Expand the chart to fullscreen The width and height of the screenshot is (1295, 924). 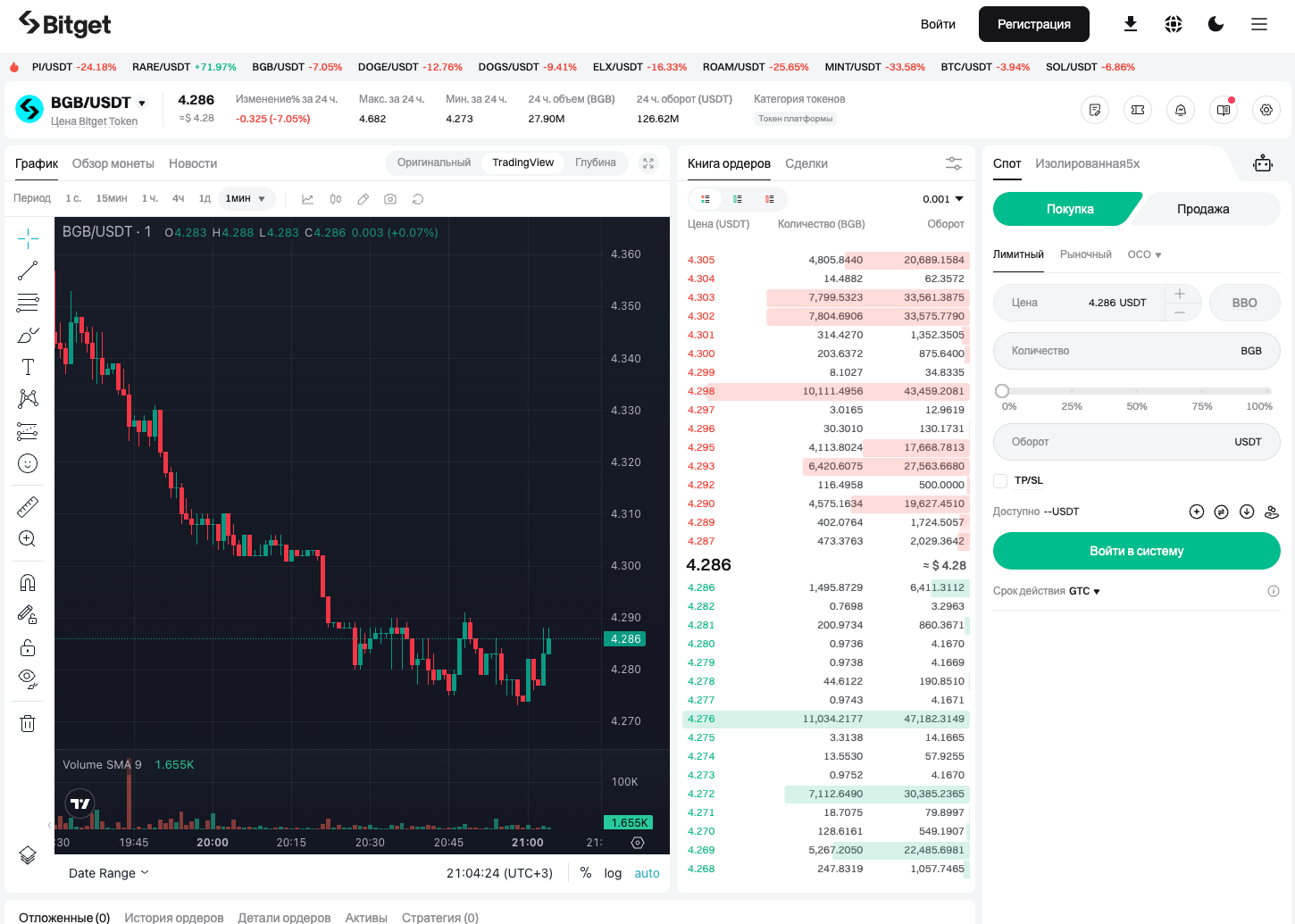(648, 163)
